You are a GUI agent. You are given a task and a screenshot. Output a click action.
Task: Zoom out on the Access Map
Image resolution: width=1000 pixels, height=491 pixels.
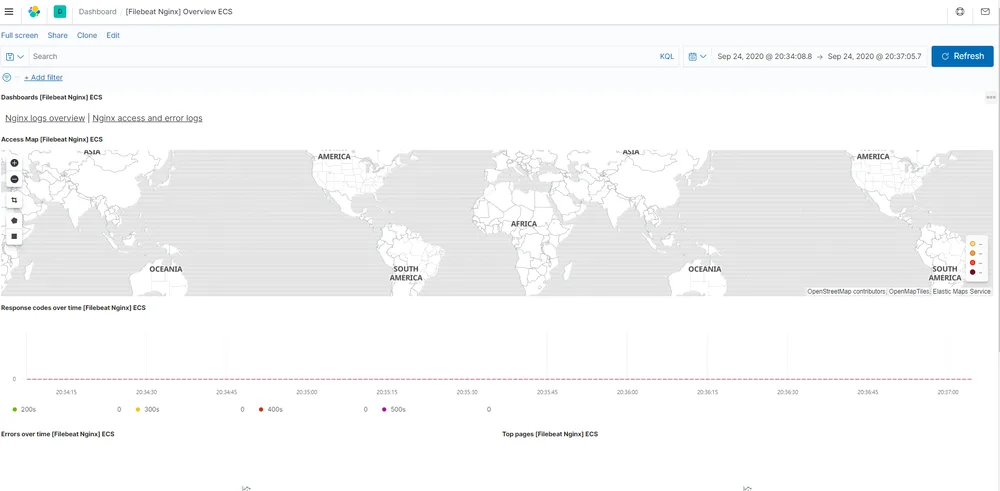tap(14, 179)
